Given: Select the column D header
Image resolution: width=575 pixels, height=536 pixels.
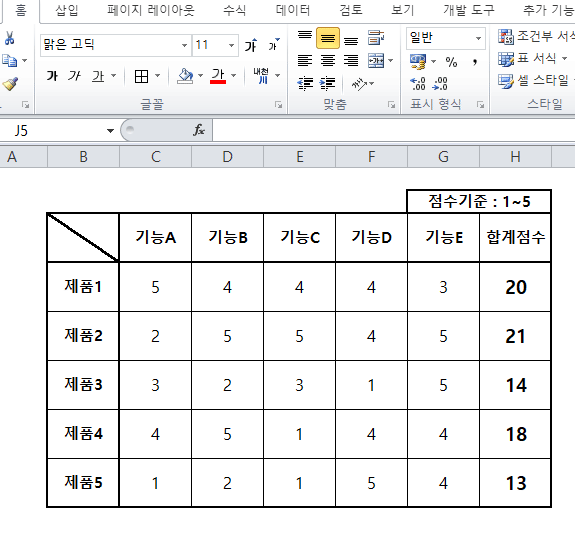Looking at the screenshot, I should [x=227, y=157].
